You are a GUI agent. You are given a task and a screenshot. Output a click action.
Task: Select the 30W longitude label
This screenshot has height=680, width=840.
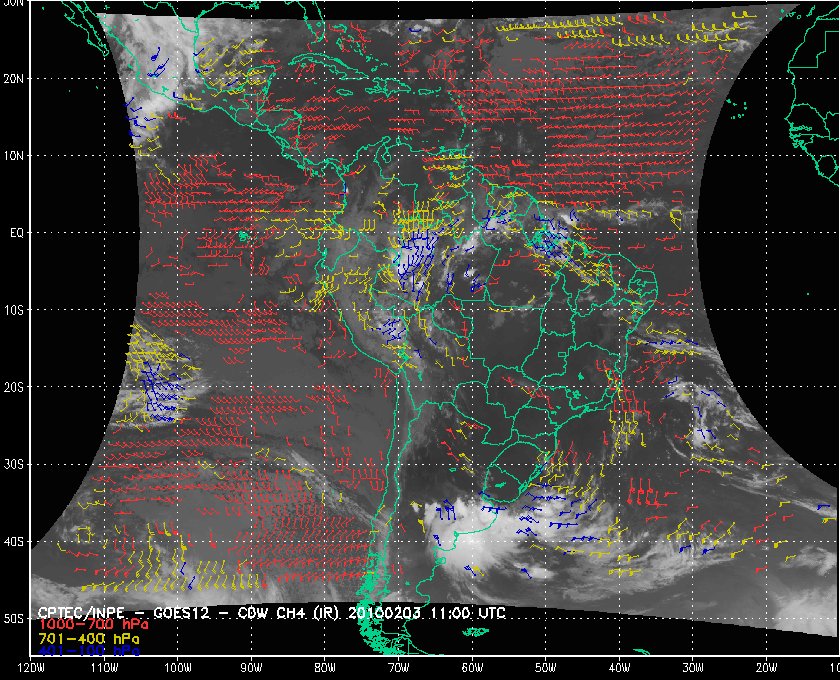point(693,668)
